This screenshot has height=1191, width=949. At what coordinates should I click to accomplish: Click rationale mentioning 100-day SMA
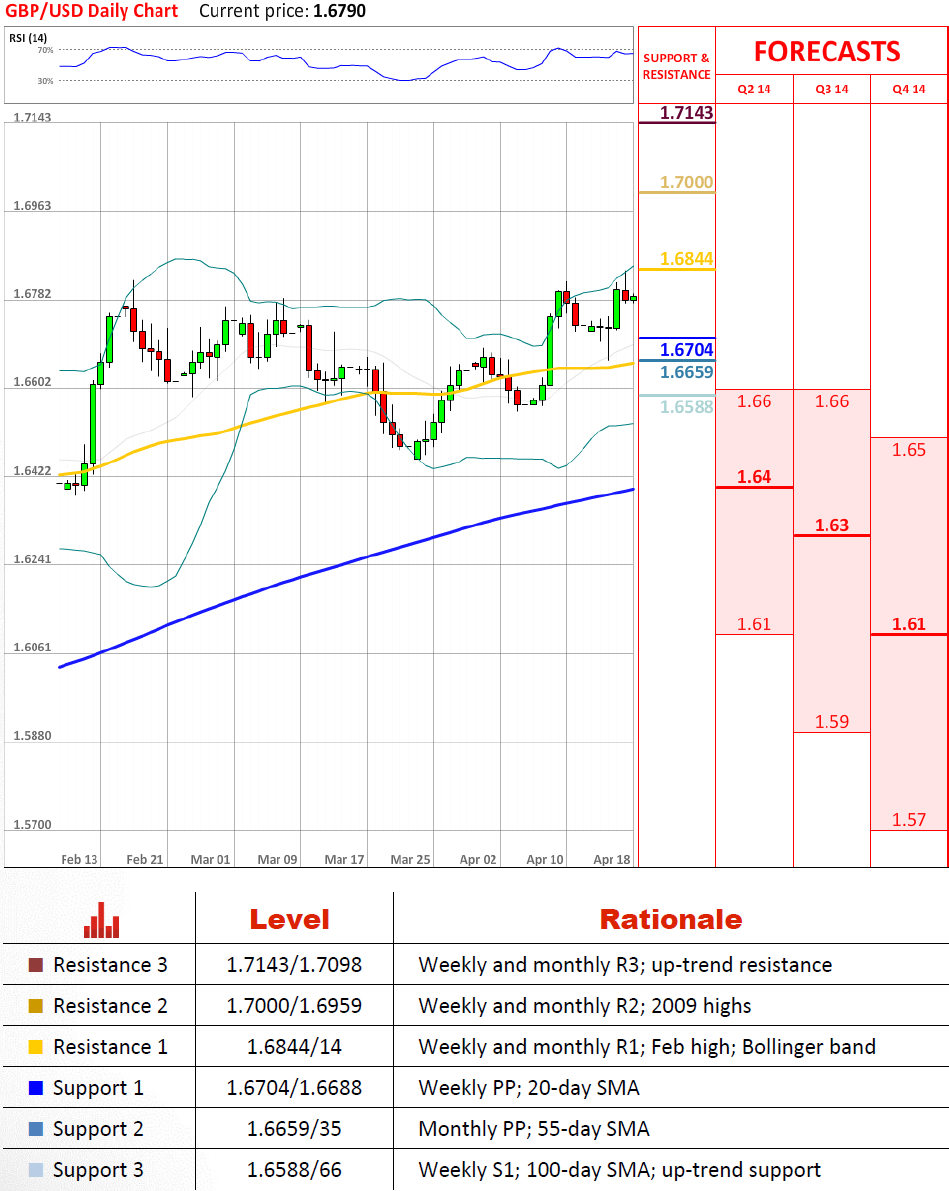620,1170
